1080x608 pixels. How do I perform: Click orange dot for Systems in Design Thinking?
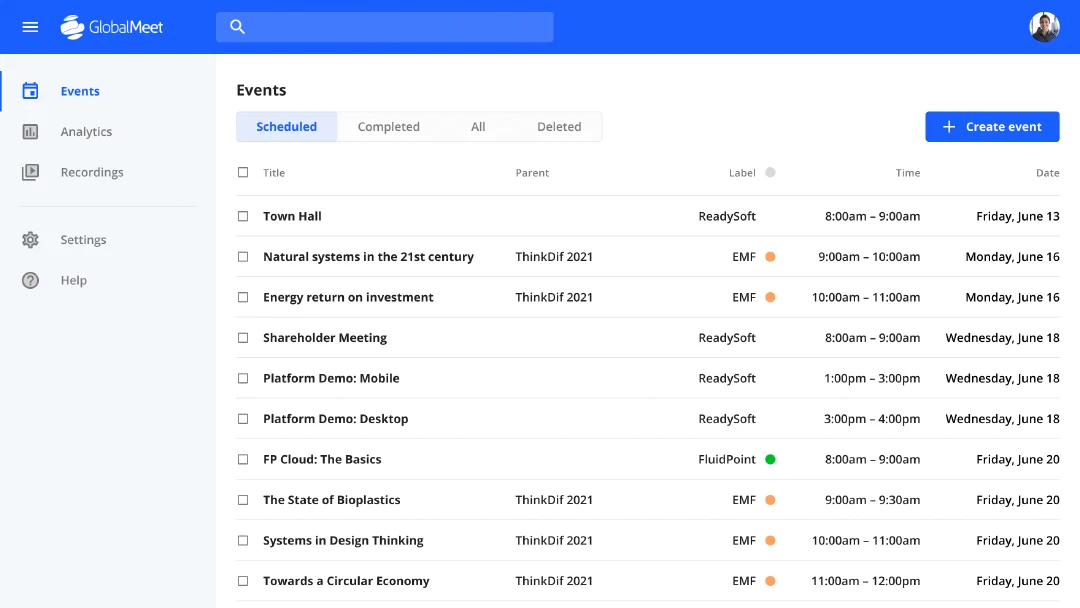point(770,541)
